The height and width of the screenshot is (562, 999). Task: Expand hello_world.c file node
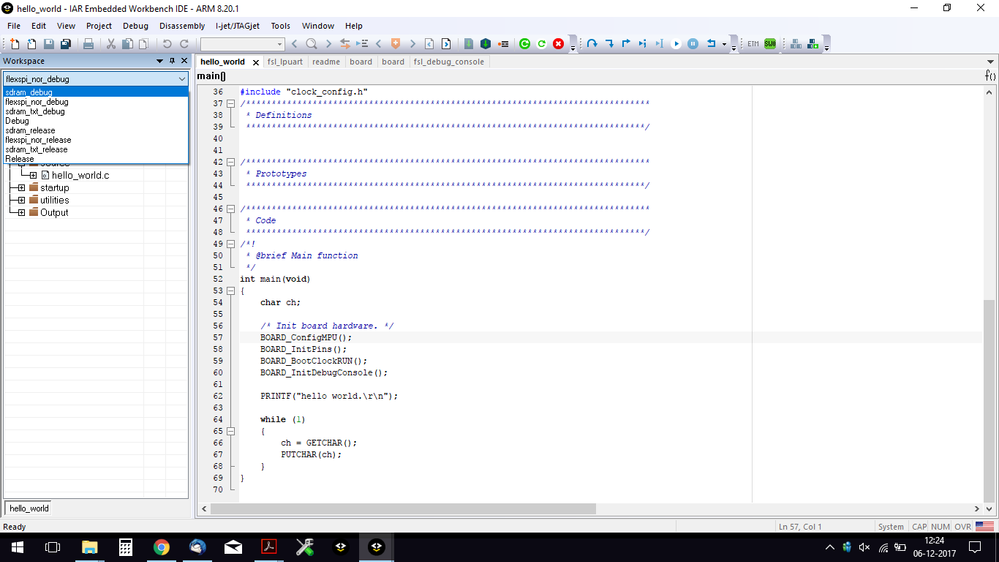pos(32,175)
